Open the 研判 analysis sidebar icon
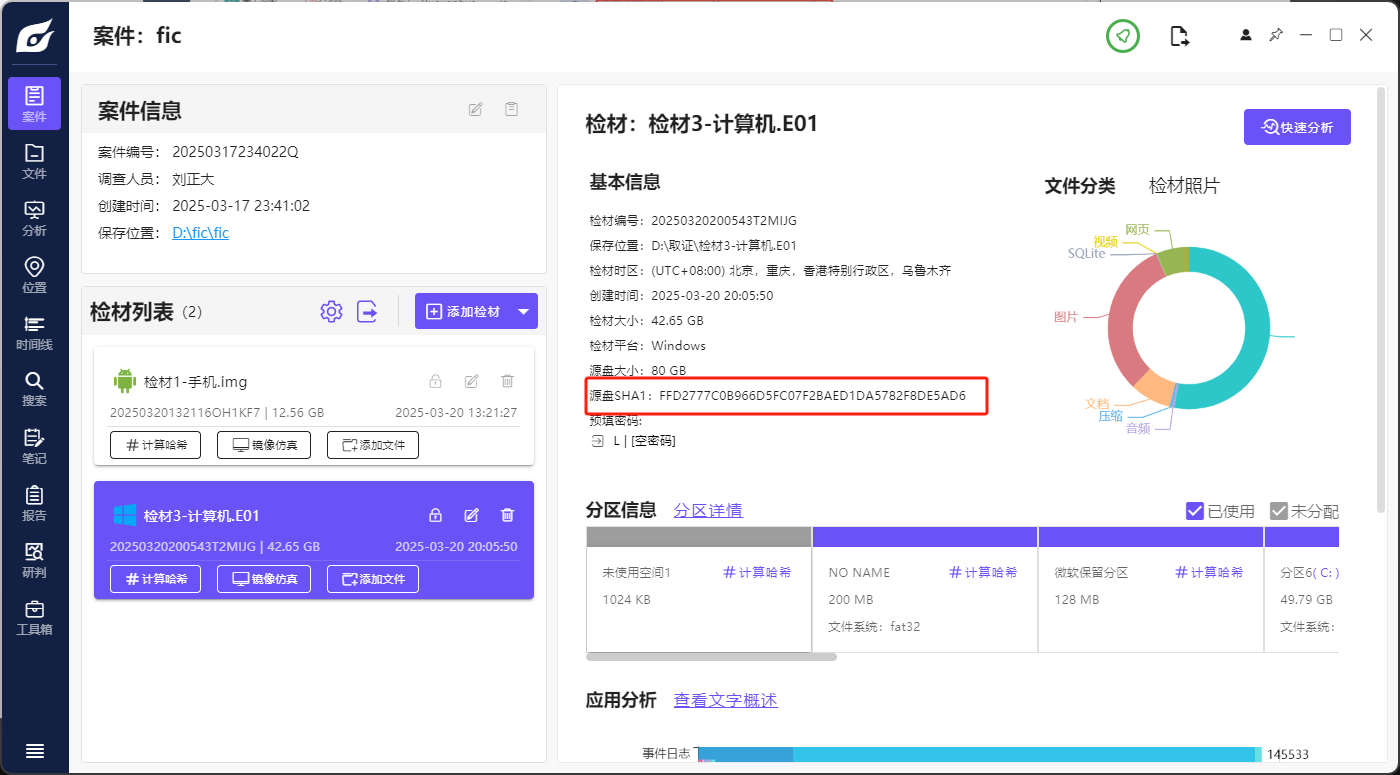Screen dimensions: 1400x775 pos(34,560)
